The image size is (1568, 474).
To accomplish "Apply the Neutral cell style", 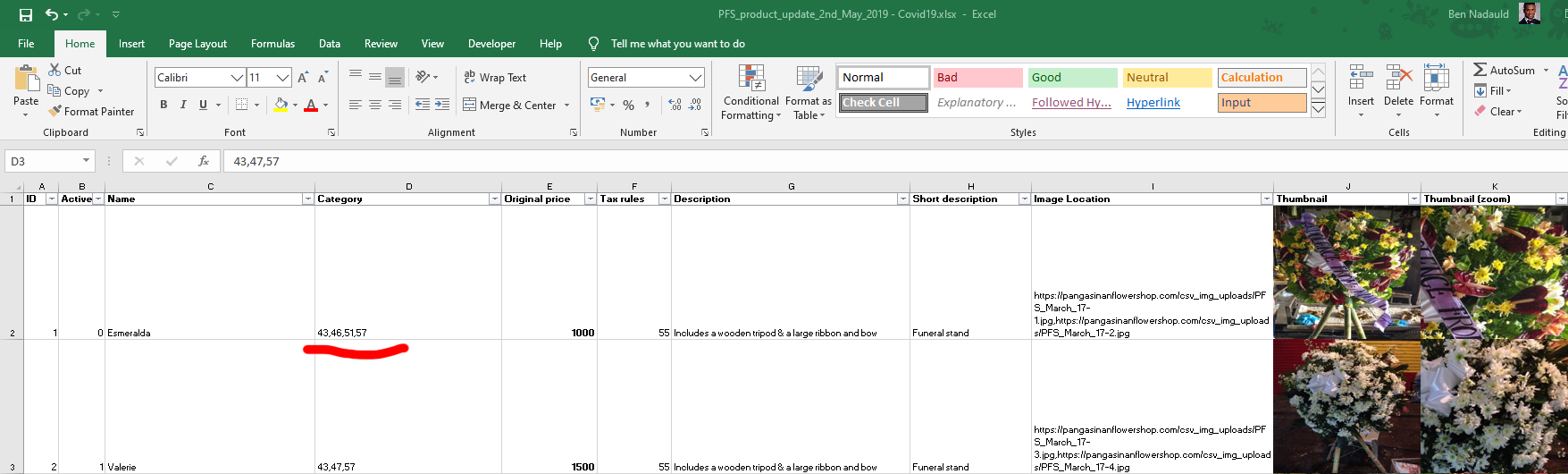I will pyautogui.click(x=1168, y=78).
